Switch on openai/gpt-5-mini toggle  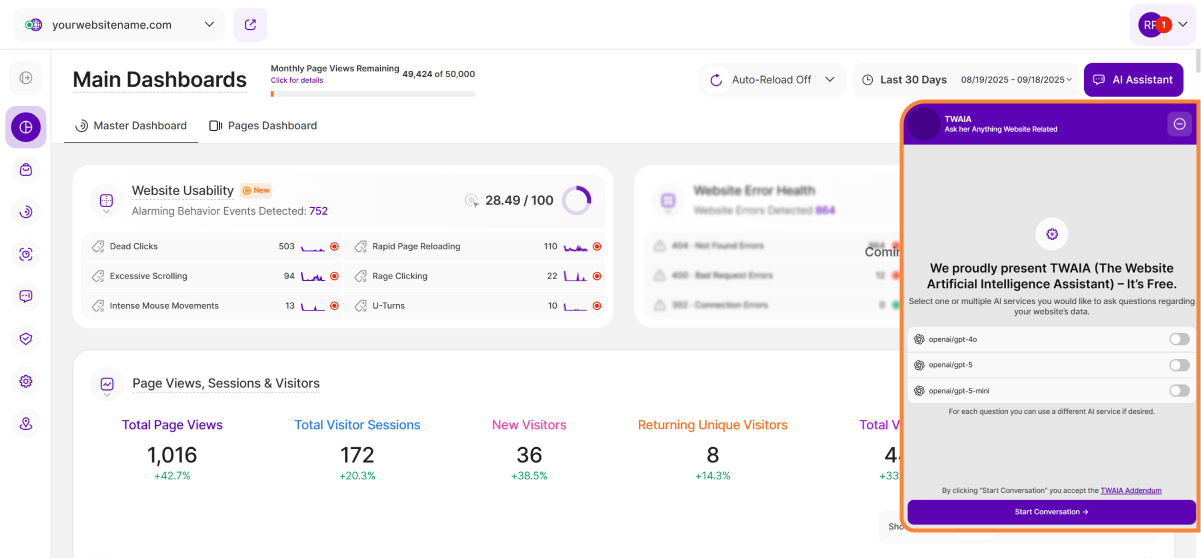click(x=1179, y=391)
